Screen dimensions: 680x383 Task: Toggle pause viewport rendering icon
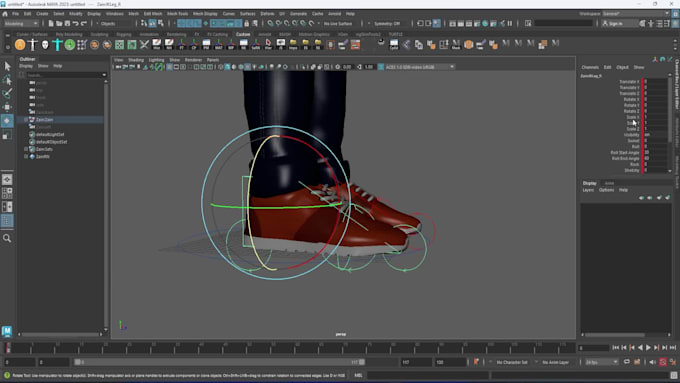coord(510,23)
